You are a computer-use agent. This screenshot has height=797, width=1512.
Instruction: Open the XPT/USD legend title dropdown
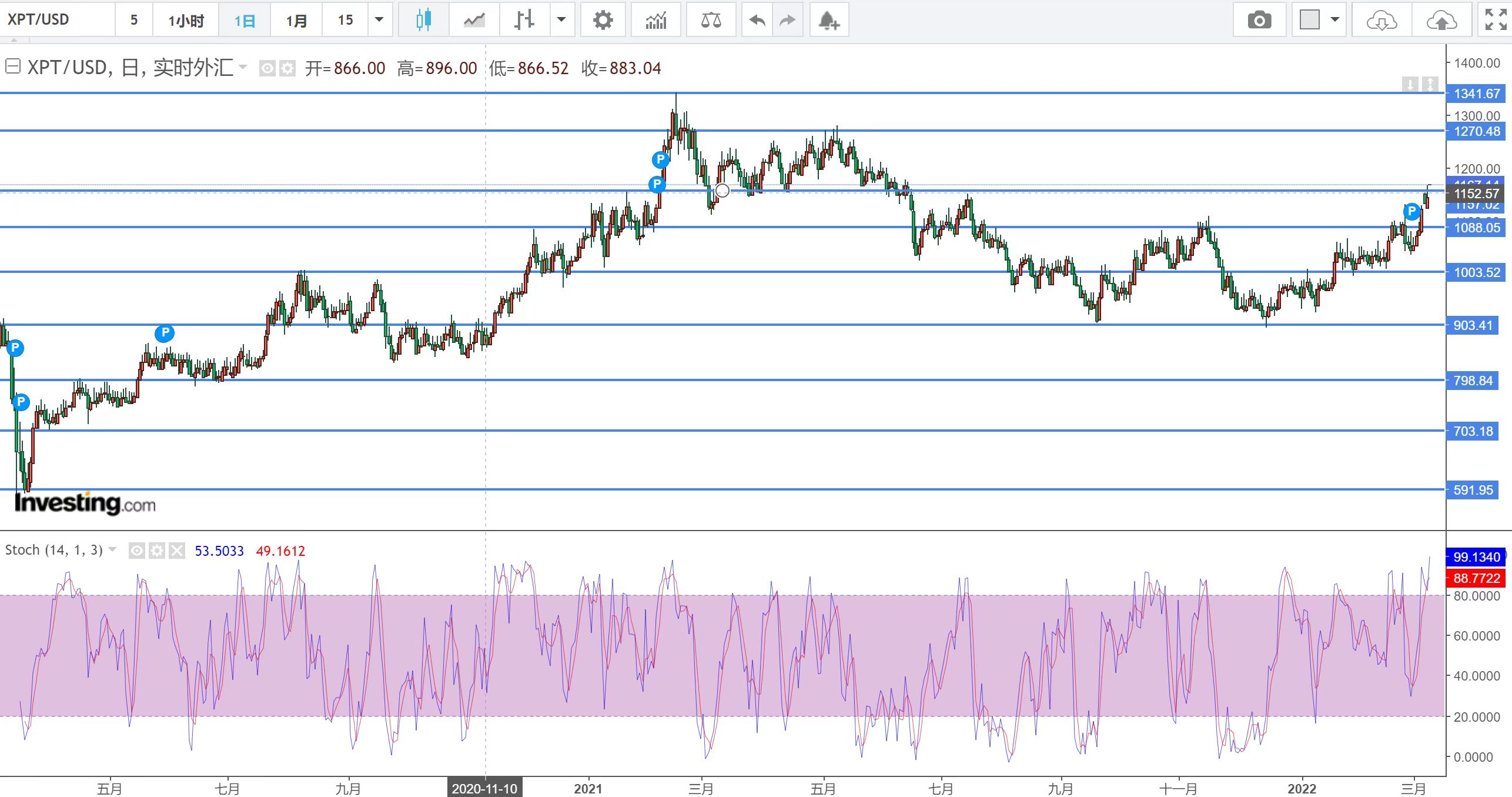pos(242,67)
